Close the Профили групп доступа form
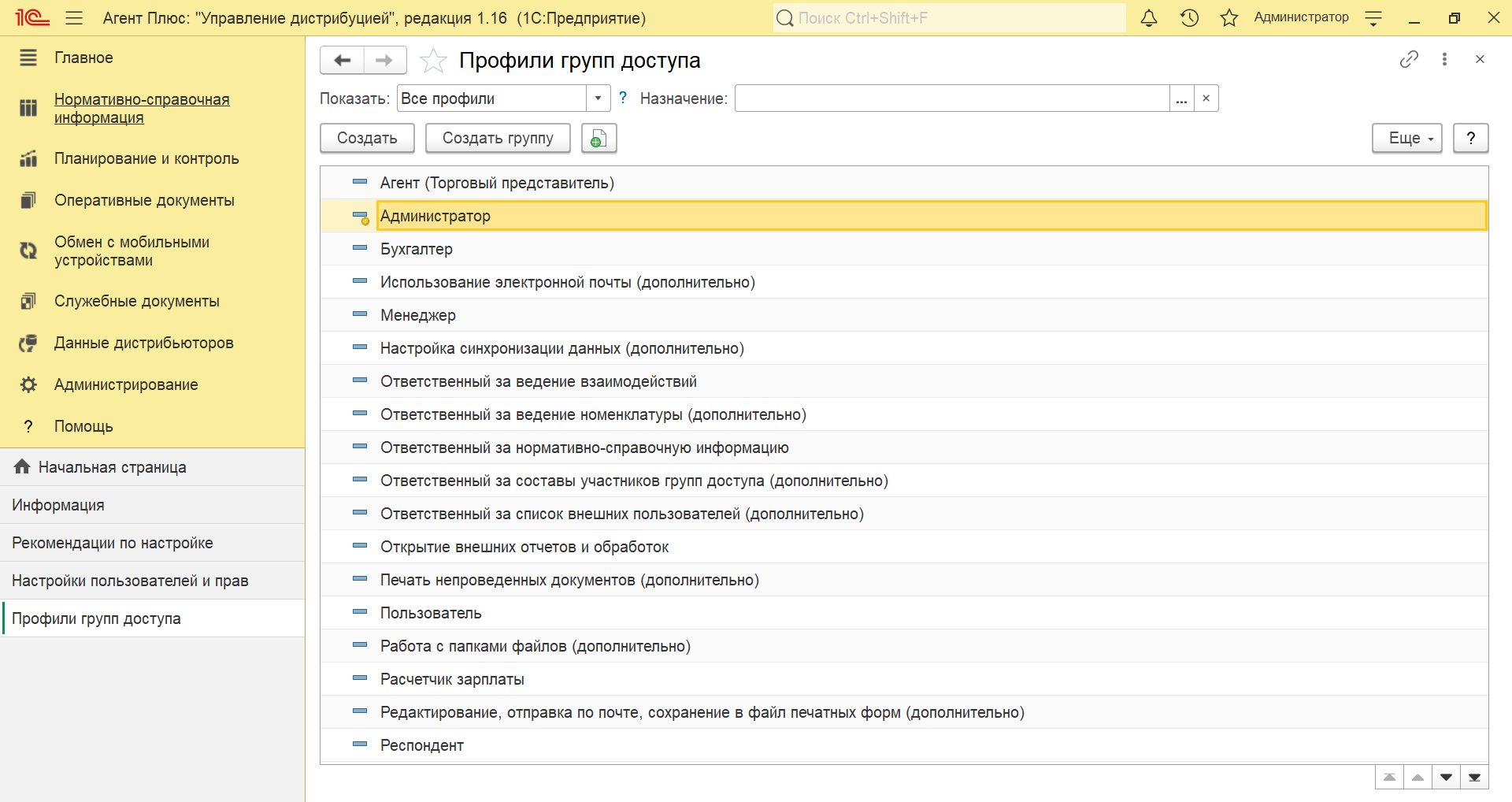Image resolution: width=1512 pixels, height=802 pixels. [1480, 59]
